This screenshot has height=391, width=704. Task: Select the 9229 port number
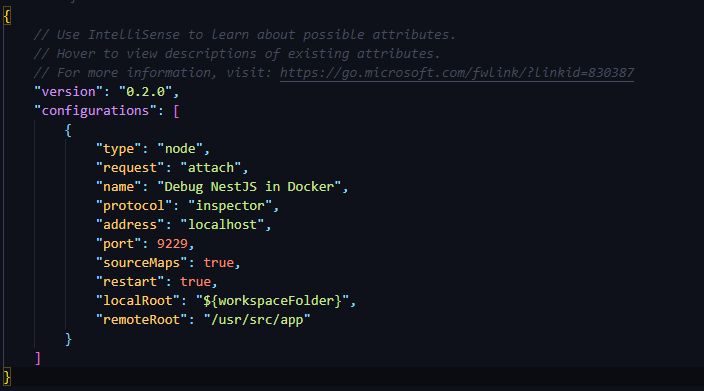pyautogui.click(x=172, y=243)
